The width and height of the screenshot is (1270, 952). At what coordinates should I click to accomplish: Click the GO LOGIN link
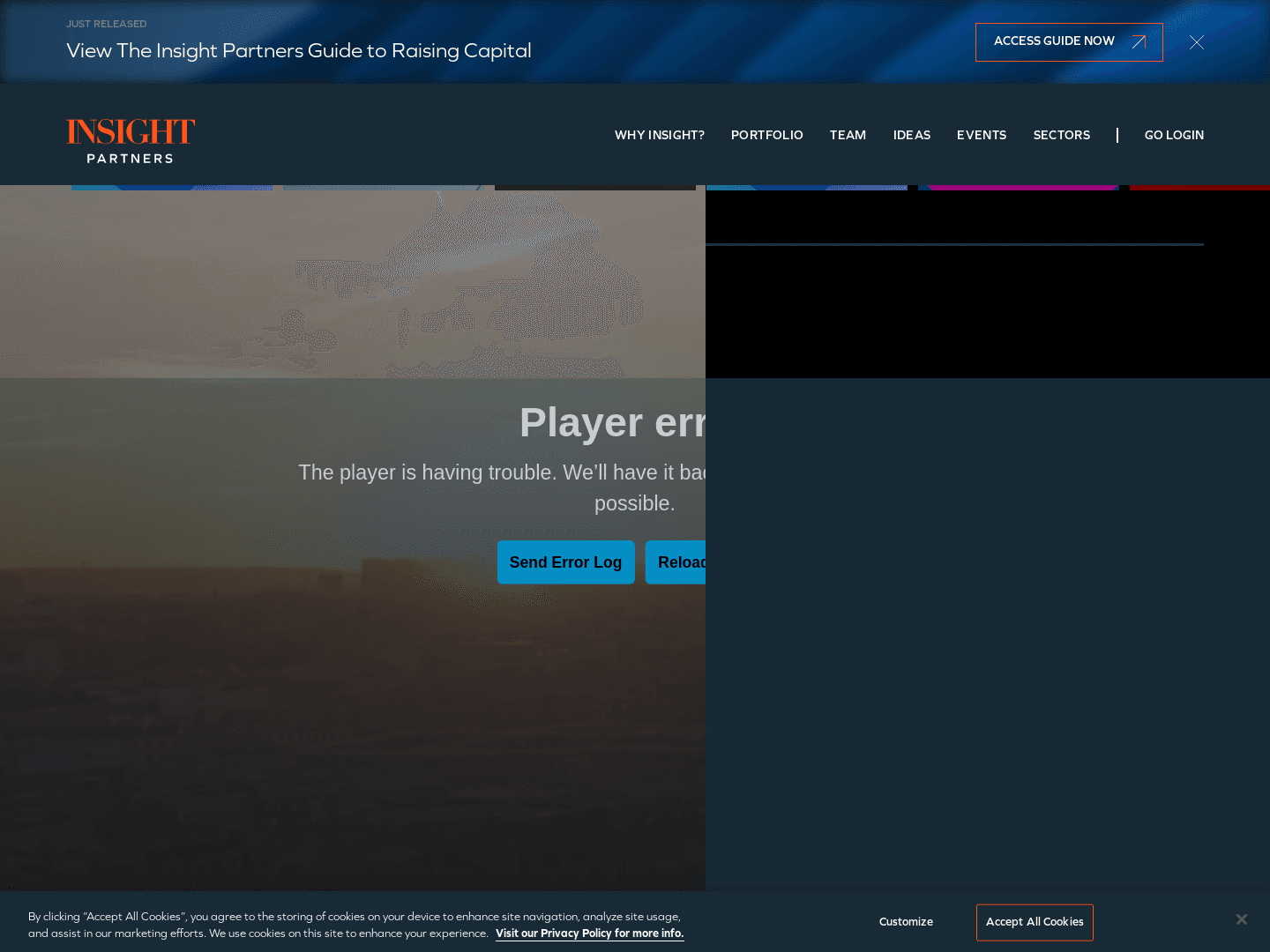pyautogui.click(x=1173, y=135)
